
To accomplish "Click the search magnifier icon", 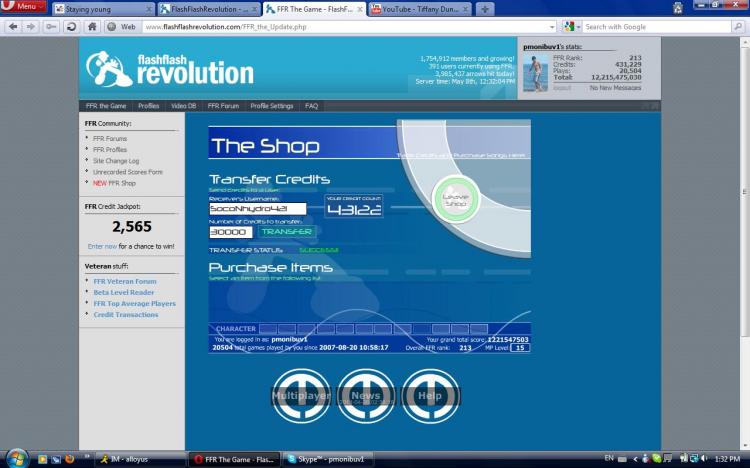I will 738,27.
